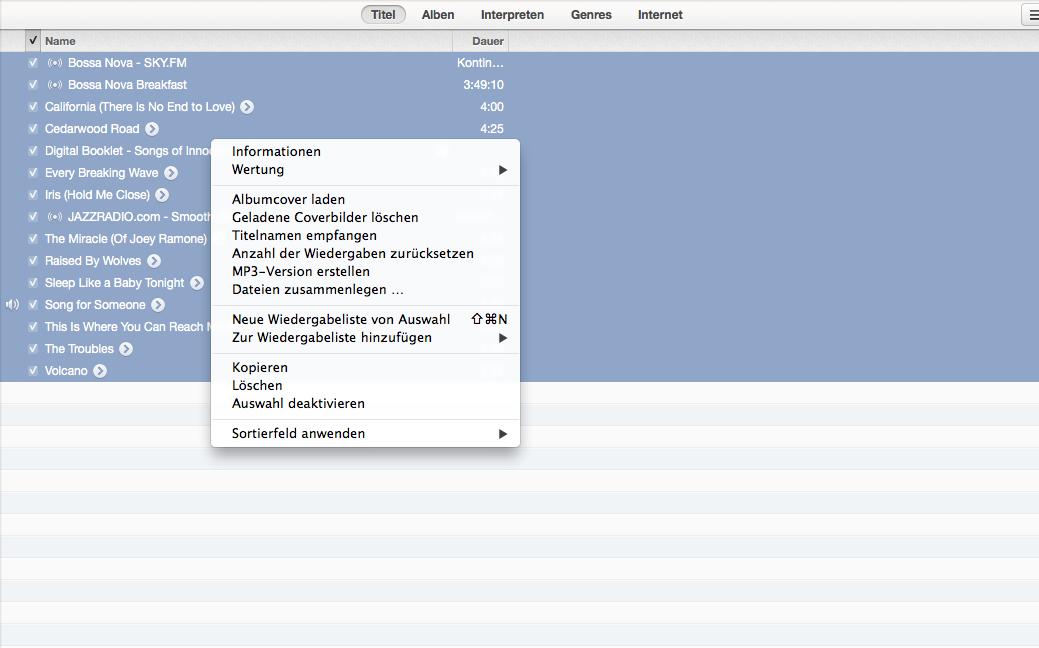Click the 4:25 duration of Cedarwood Road
1039x648 pixels.
coord(492,129)
